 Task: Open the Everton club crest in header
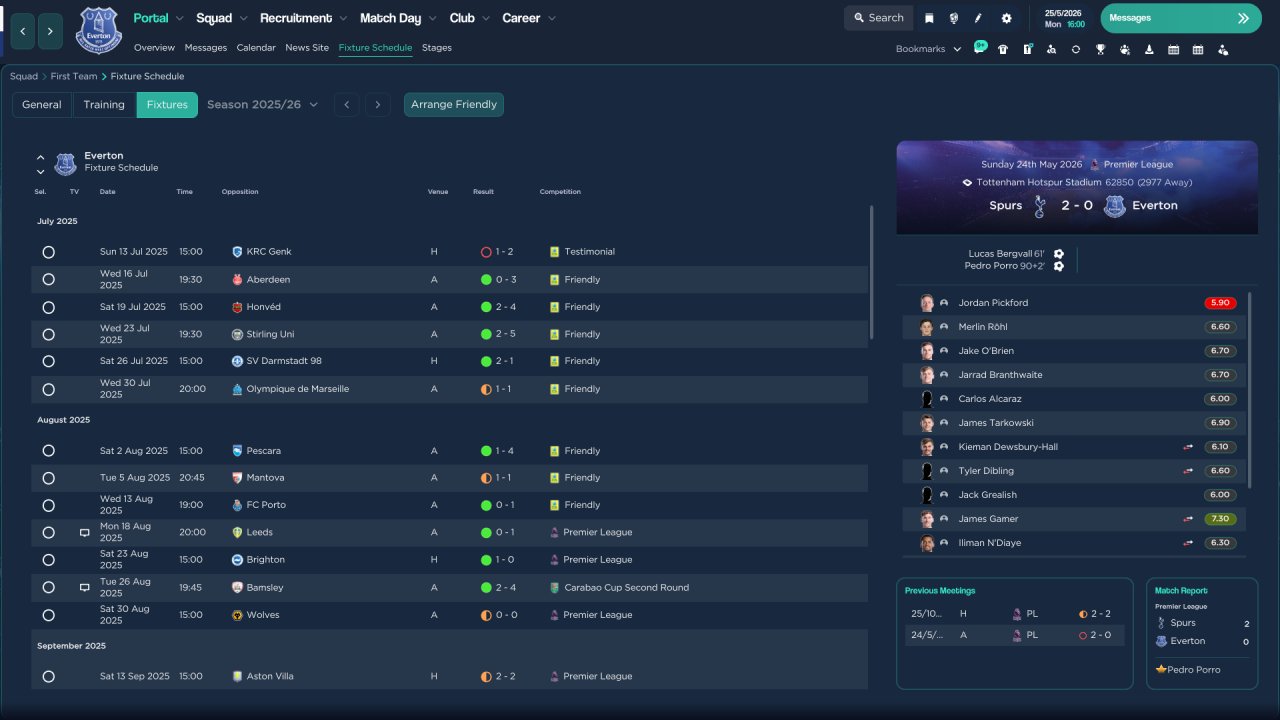[x=98, y=30]
